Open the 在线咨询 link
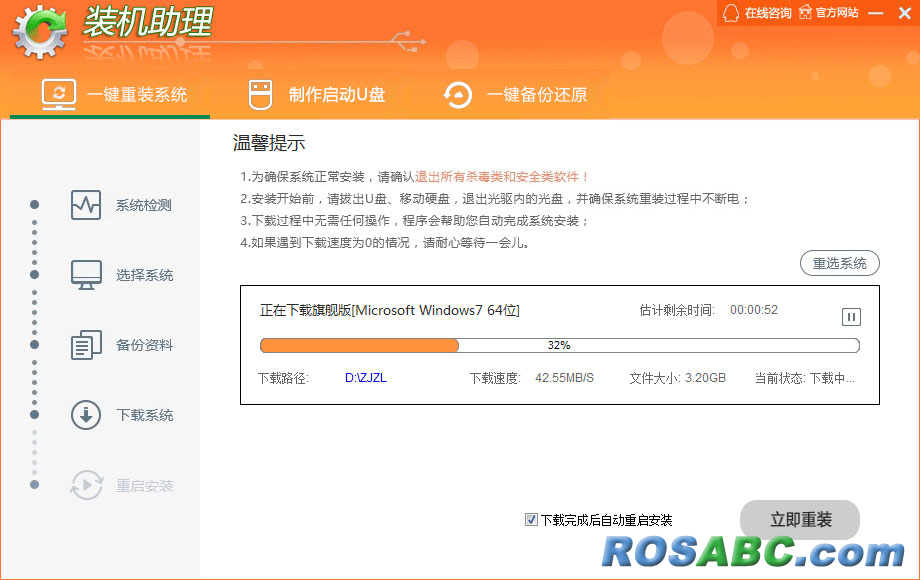 click(767, 12)
